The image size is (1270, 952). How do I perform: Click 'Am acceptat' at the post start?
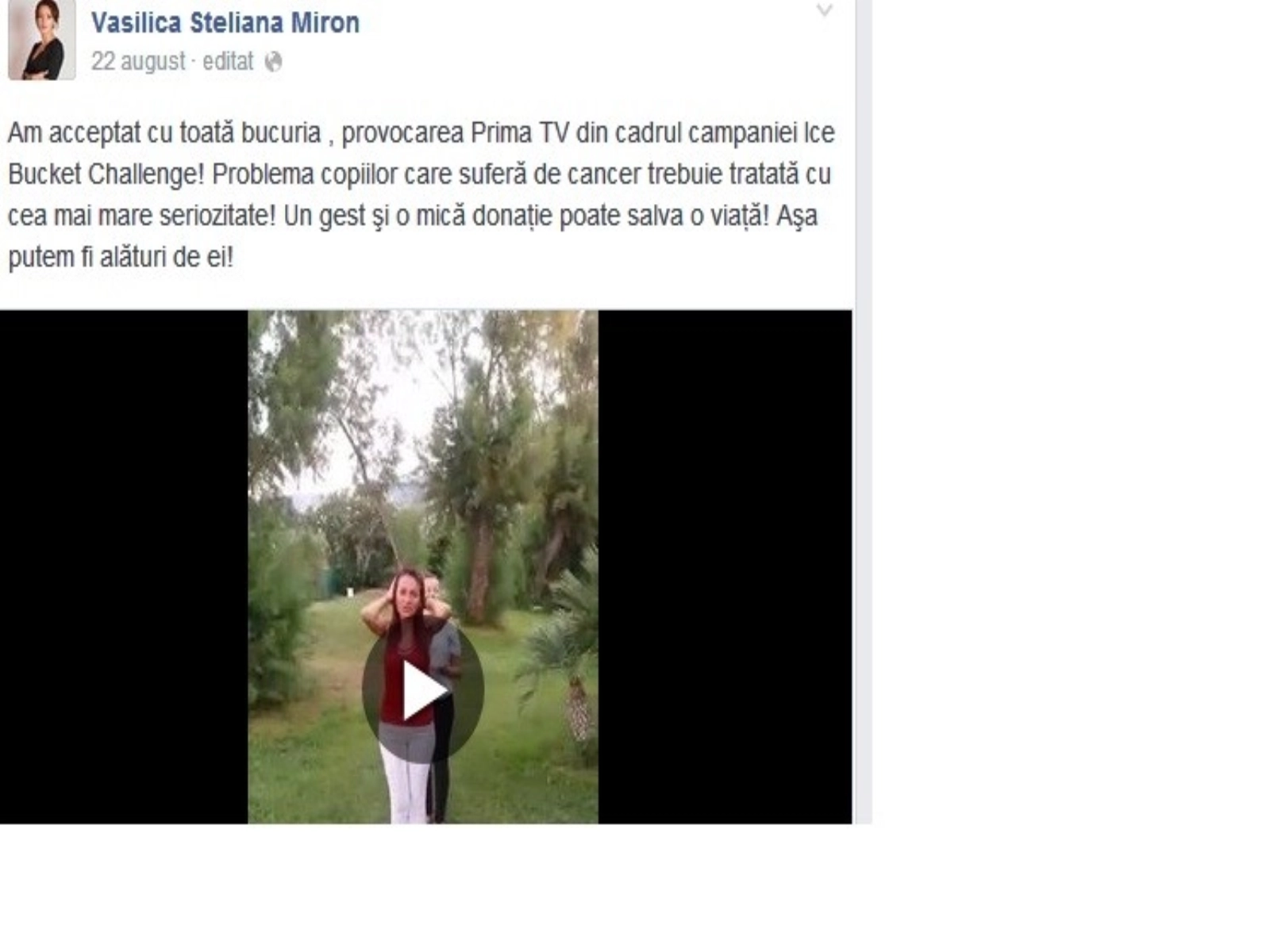(74, 132)
